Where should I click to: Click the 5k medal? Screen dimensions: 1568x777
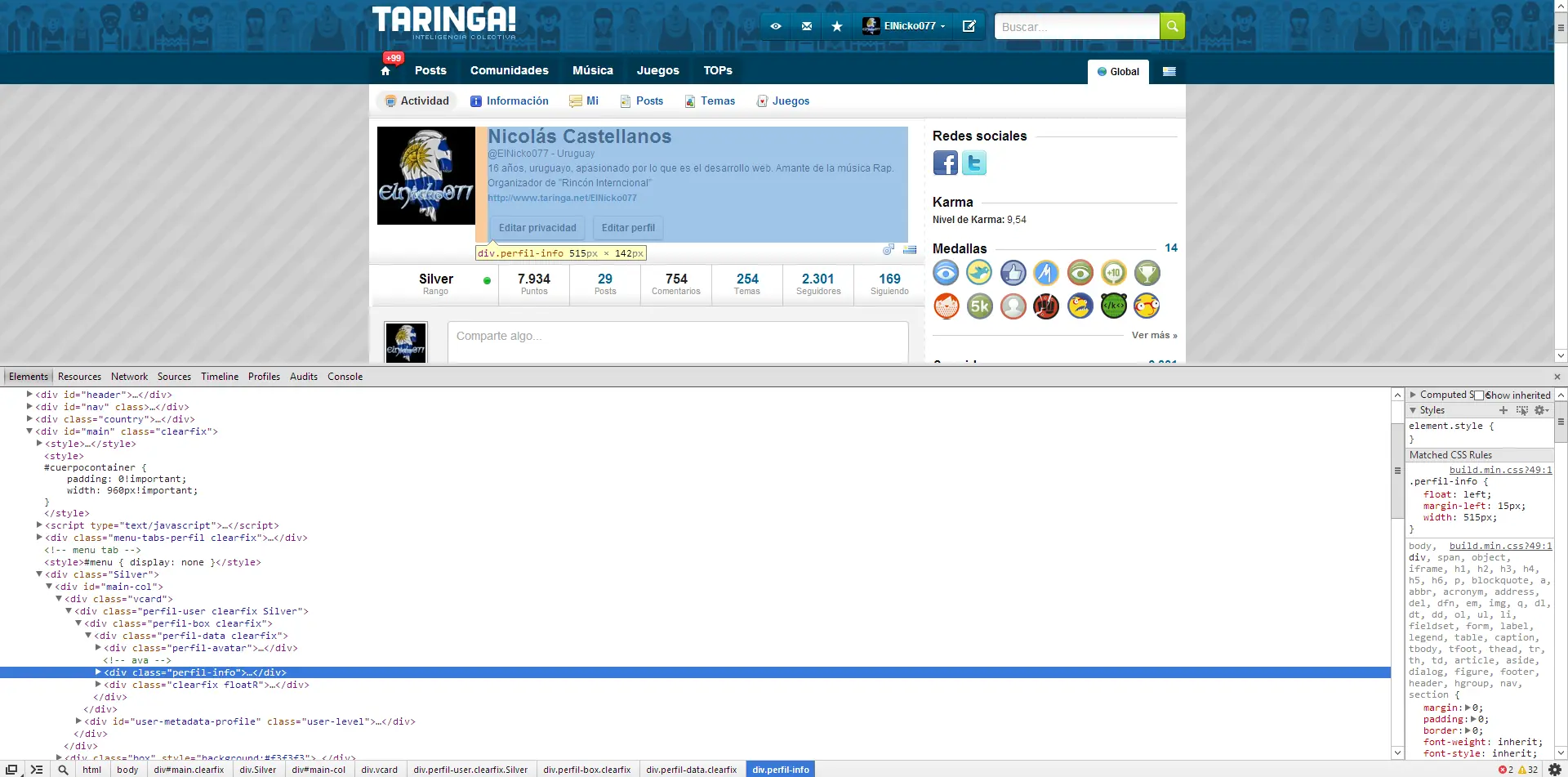[979, 306]
